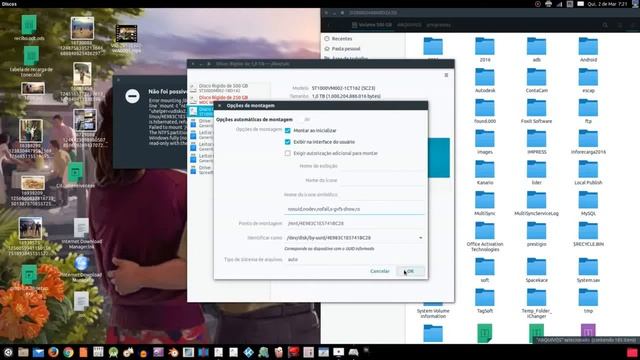640x360 pixels.
Task: Open the Office Activation Technologies folder
Action: click(x=485, y=237)
